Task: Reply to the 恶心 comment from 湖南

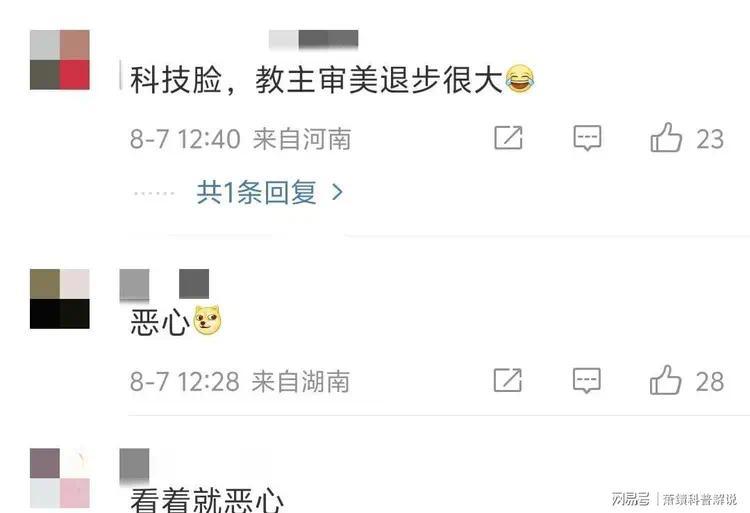Action: 587,381
